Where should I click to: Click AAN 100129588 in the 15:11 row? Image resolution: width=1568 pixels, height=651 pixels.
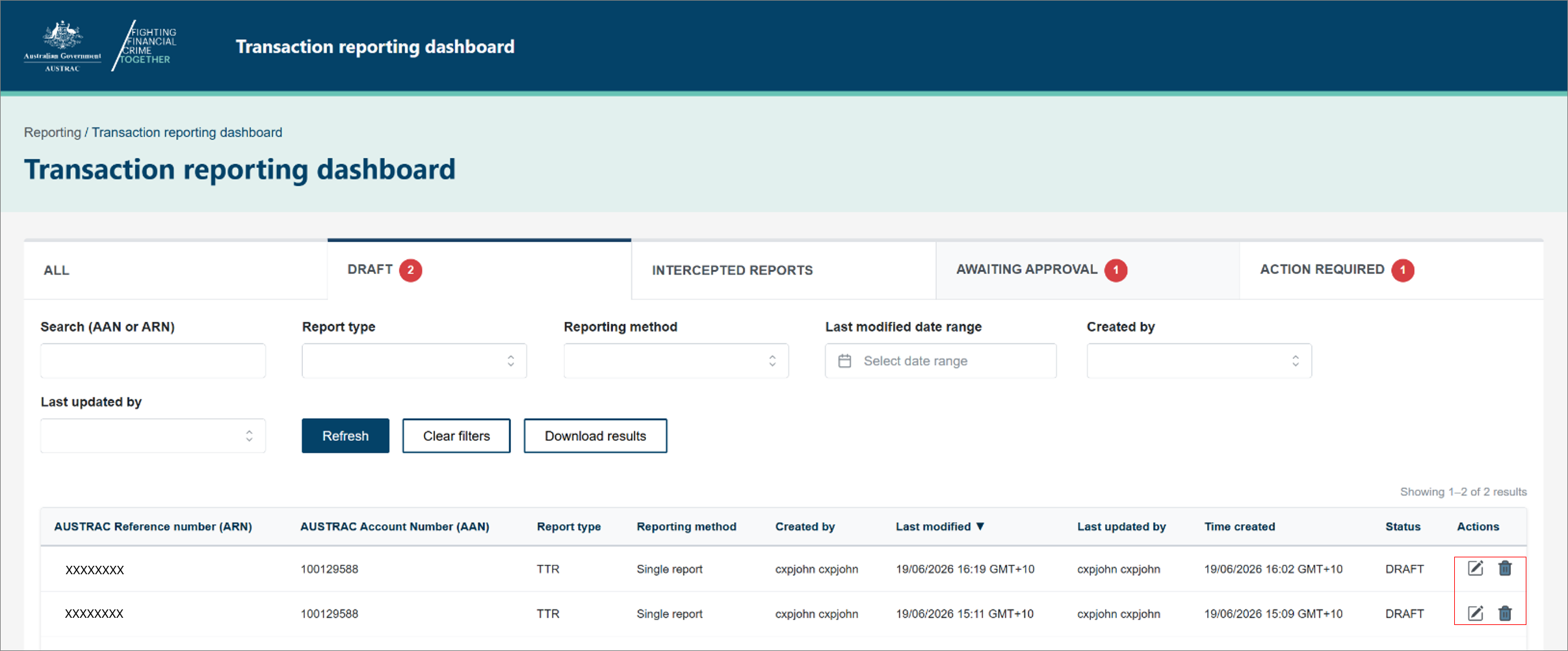(329, 614)
